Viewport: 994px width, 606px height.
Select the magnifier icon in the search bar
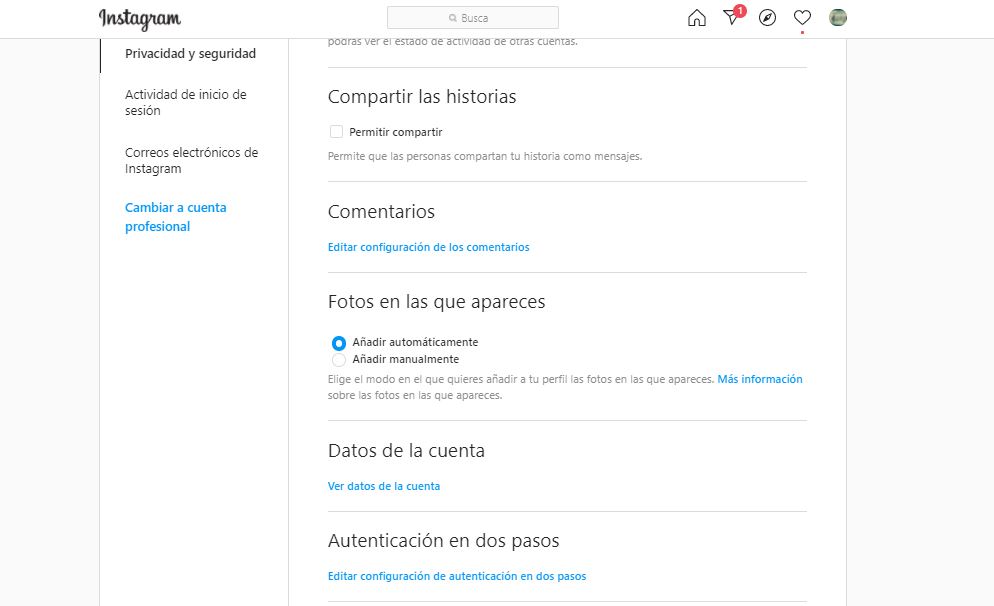click(453, 17)
